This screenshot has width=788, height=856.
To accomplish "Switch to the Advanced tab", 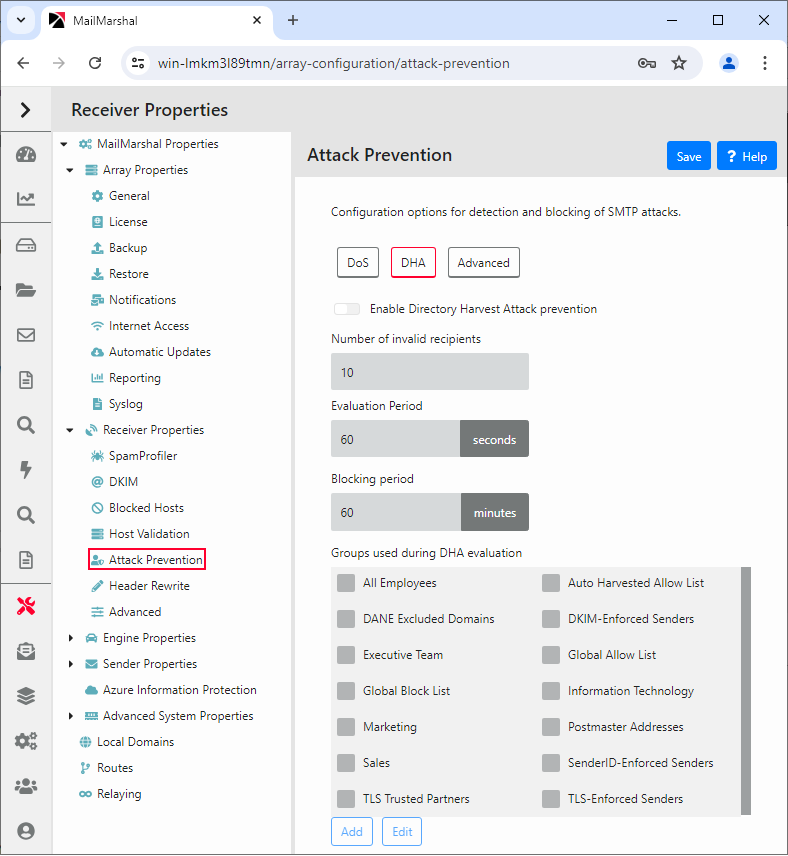I will (483, 263).
